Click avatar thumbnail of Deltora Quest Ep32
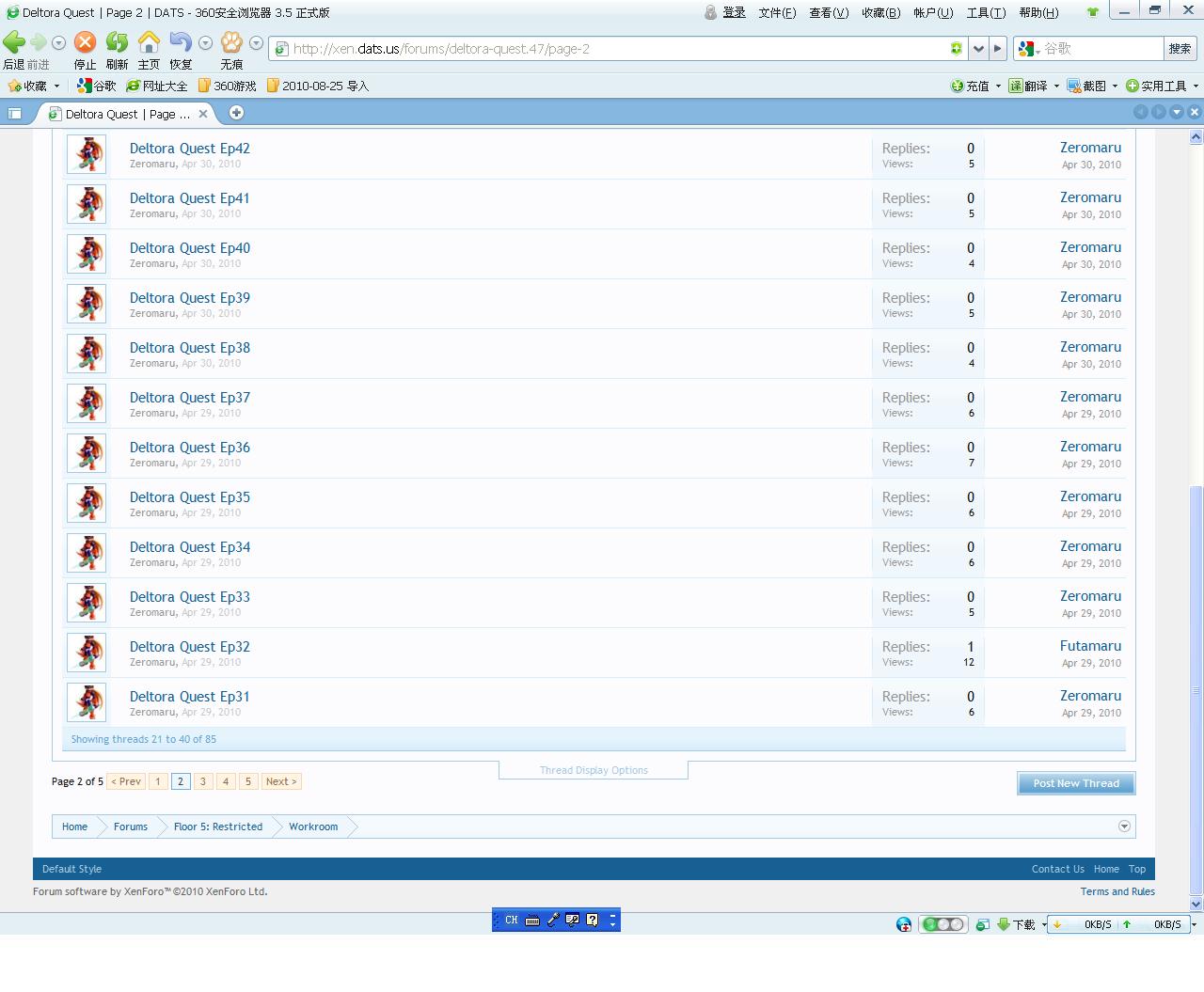This screenshot has width=1204, height=992. click(87, 653)
